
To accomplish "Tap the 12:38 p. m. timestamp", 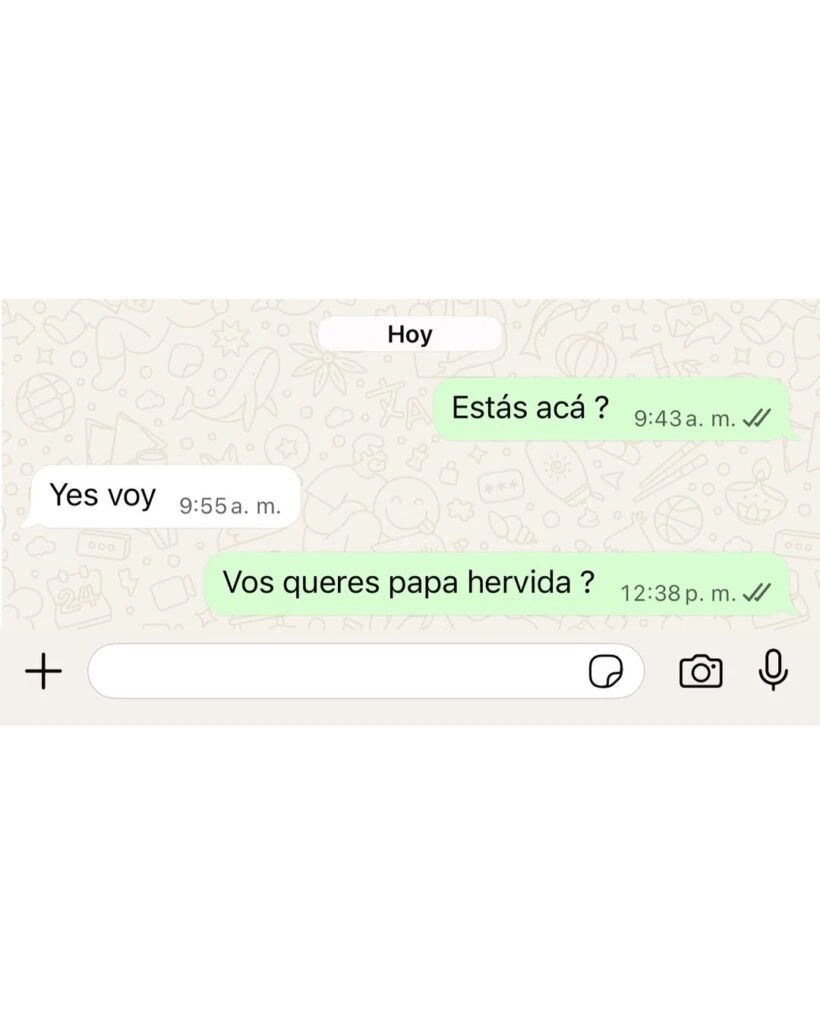I will (678, 594).
